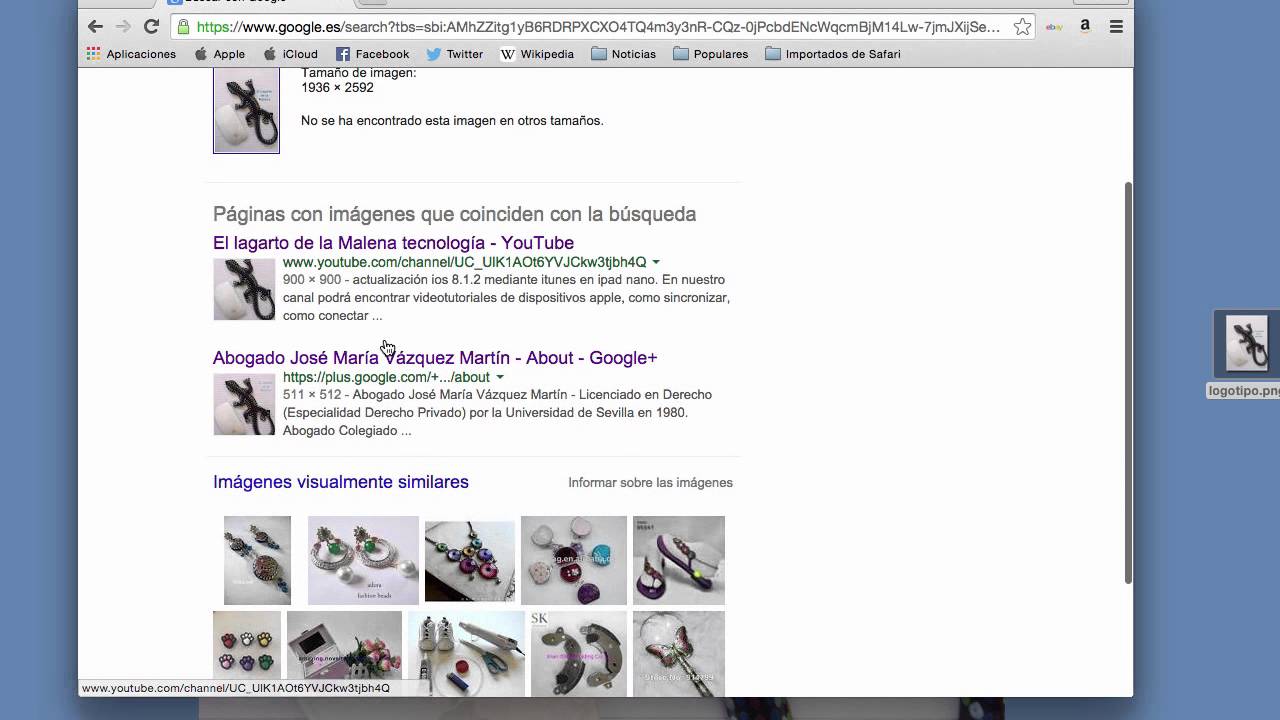Click the browser forward arrow
This screenshot has width=1280, height=720.
click(x=123, y=27)
